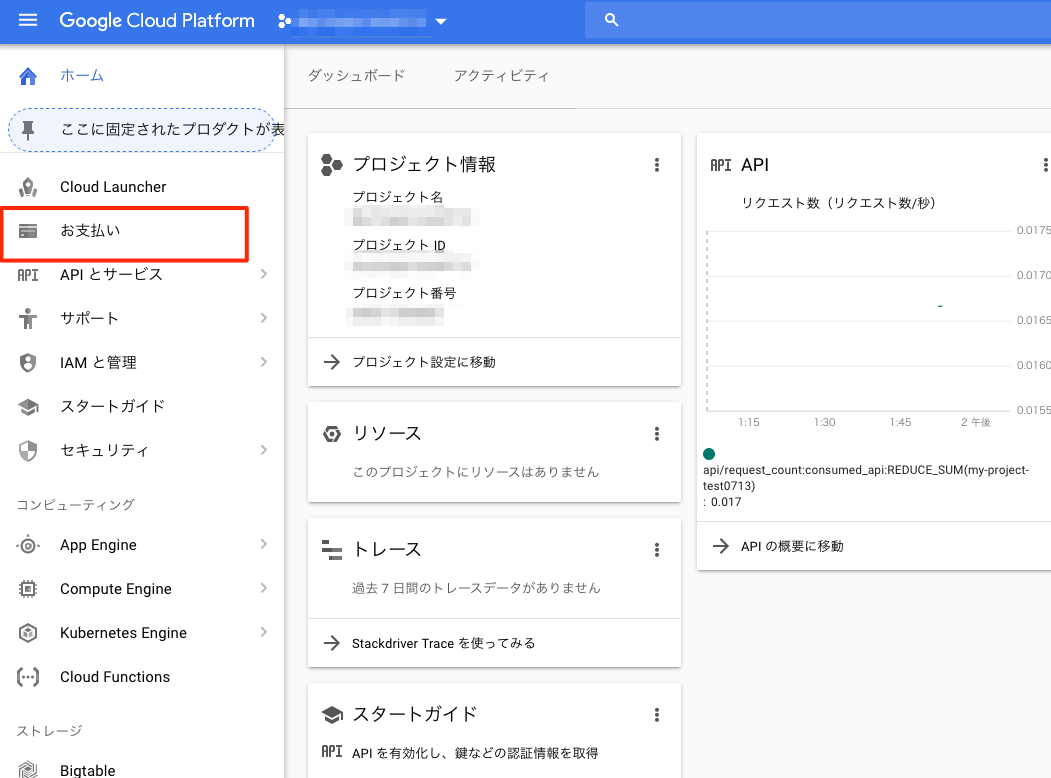
Task: Select Bigtable sidebar label
Action: coord(88,770)
